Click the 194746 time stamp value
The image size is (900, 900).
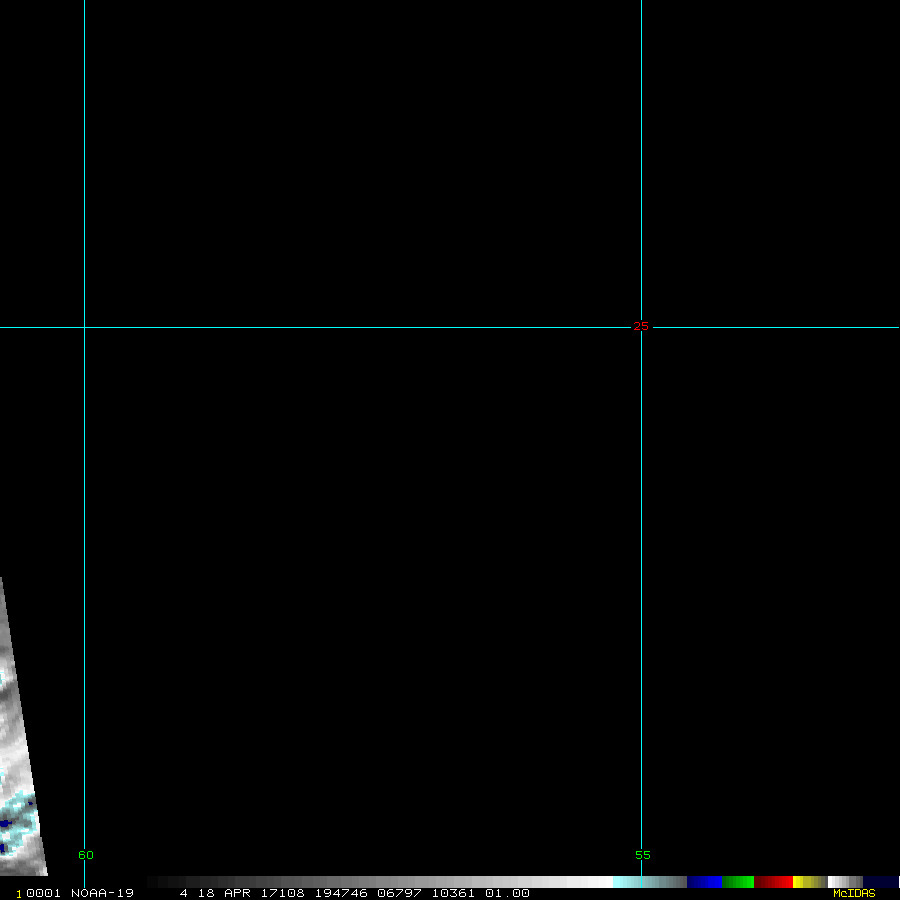click(x=341, y=893)
